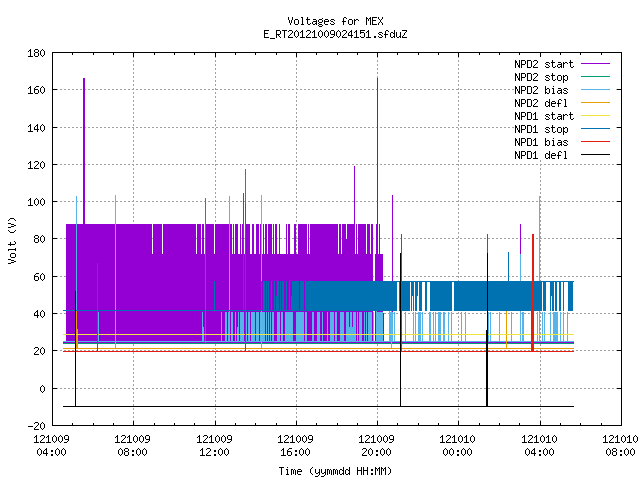640x480 pixels.
Task: Click the 60 y-axis tick label
Action: [40, 277]
